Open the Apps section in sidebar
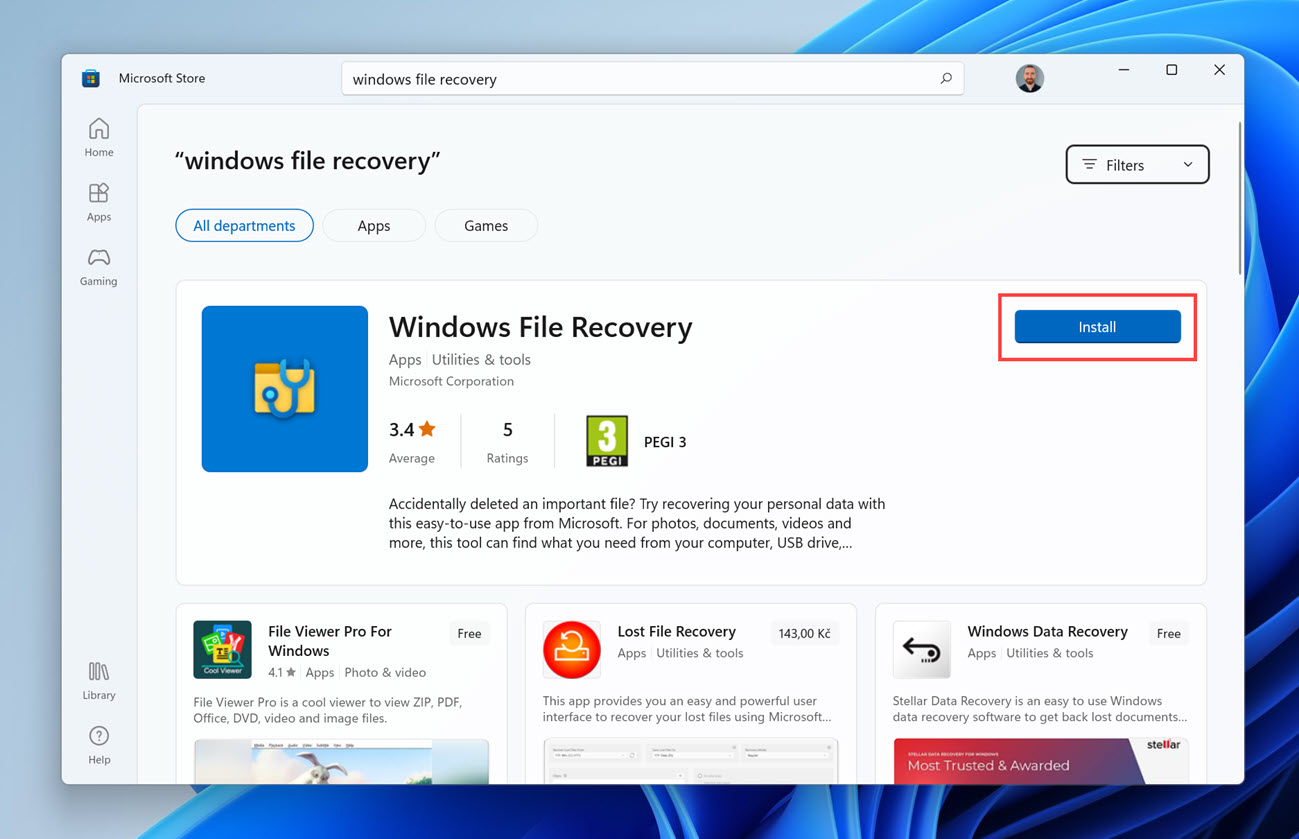Viewport: 1299px width, 839px height. tap(99, 202)
